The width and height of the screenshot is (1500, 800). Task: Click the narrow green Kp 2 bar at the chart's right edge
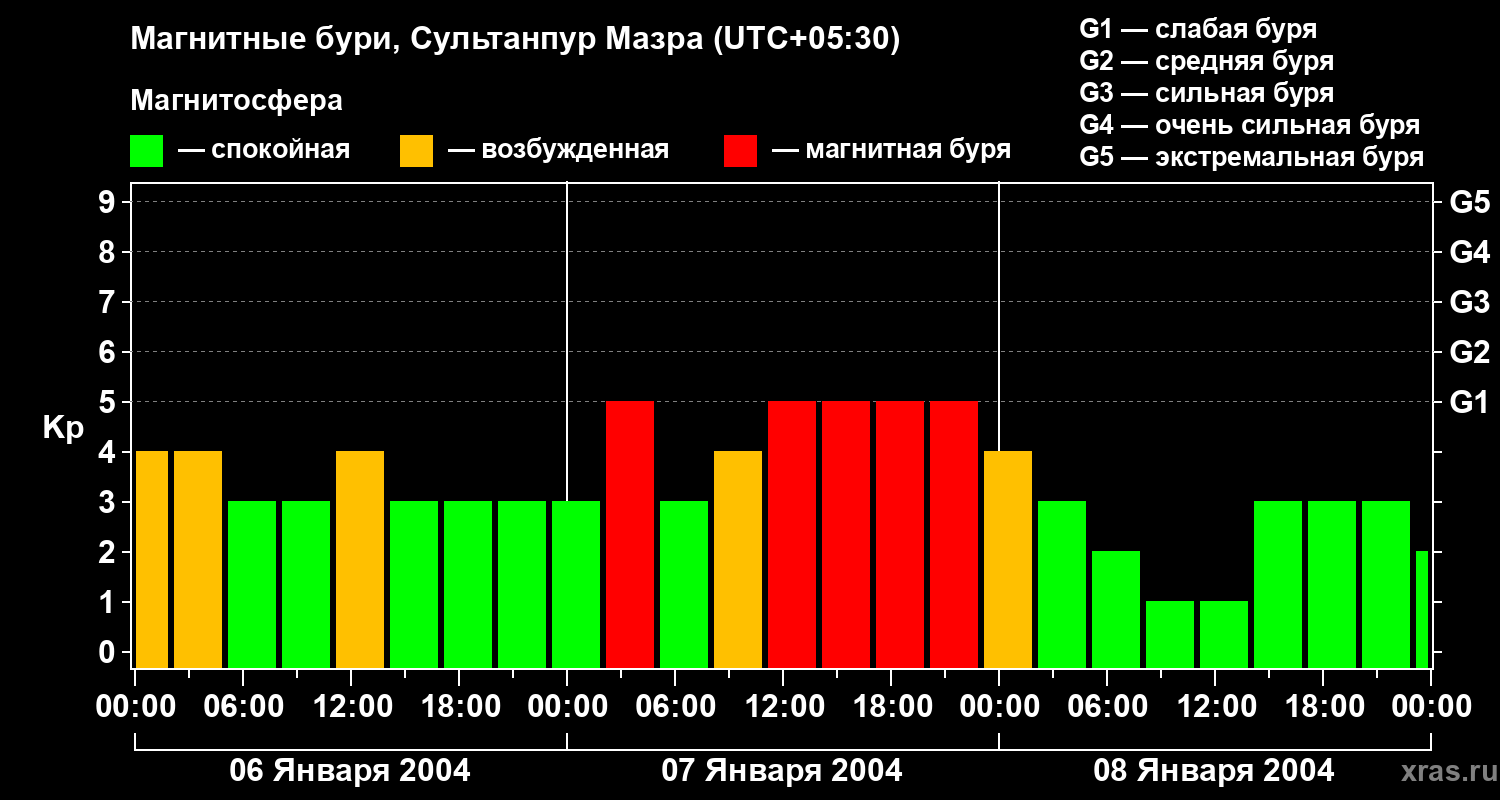(x=1422, y=610)
